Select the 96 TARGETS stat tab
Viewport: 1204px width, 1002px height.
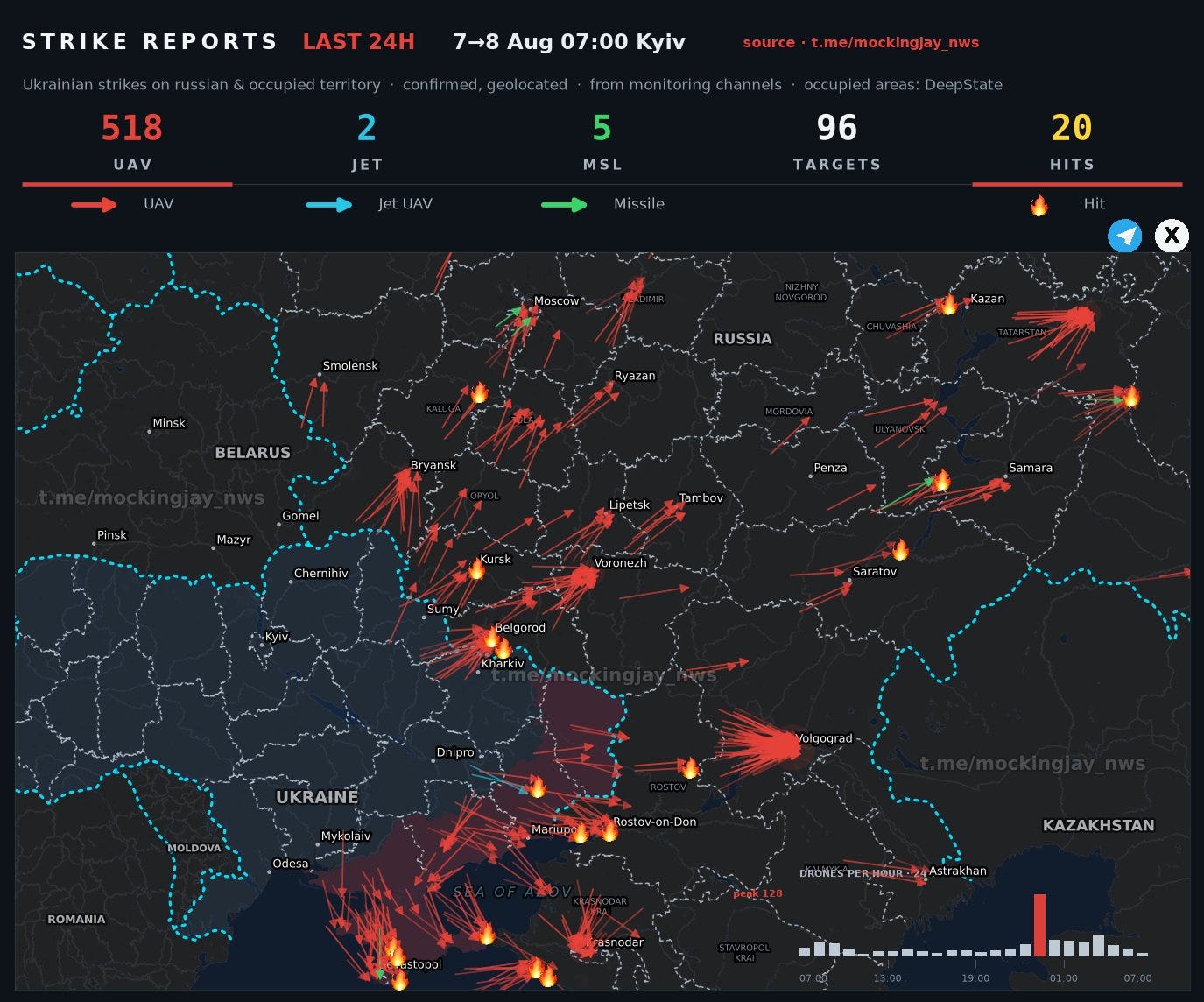[837, 141]
